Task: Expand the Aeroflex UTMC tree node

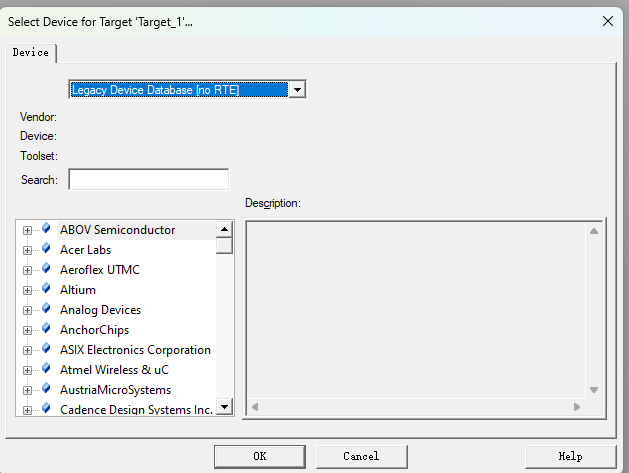Action: tap(27, 270)
